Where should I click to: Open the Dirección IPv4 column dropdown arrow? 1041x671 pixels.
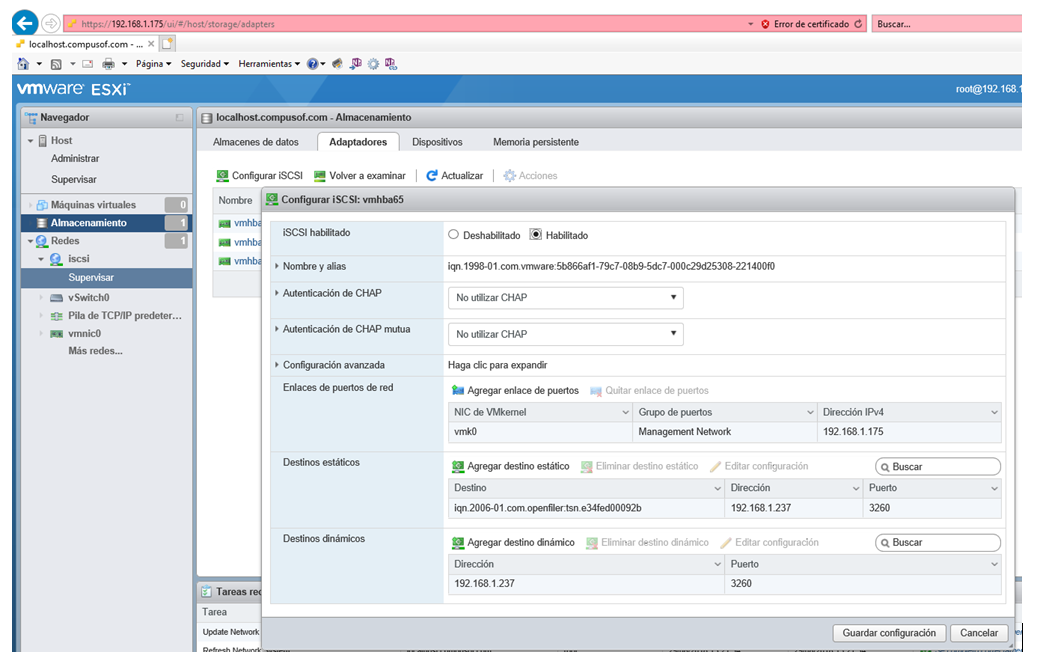point(994,412)
